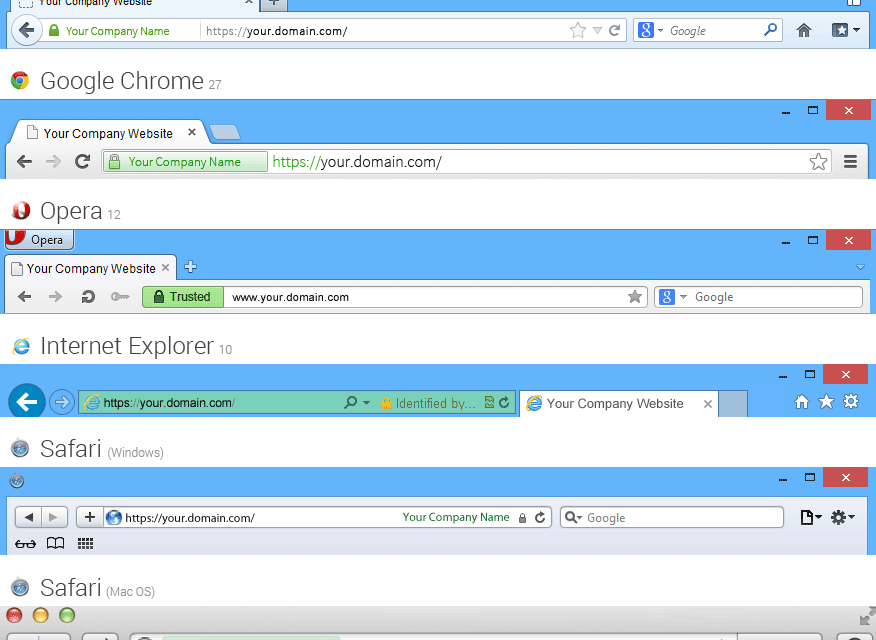
Task: Toggle the Firefox bookmark star
Action: pos(578,30)
